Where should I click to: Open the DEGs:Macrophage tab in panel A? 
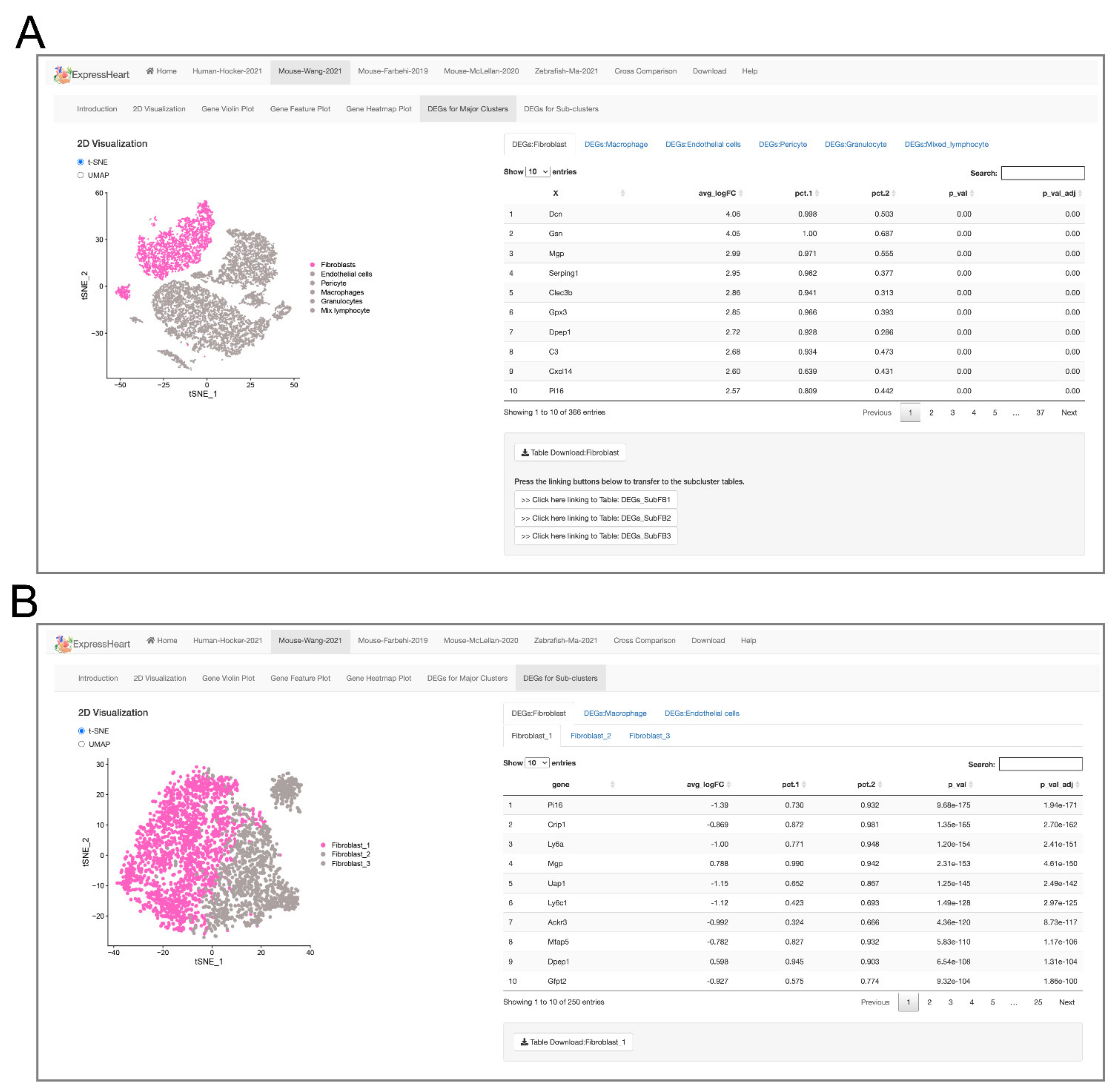coord(616,145)
